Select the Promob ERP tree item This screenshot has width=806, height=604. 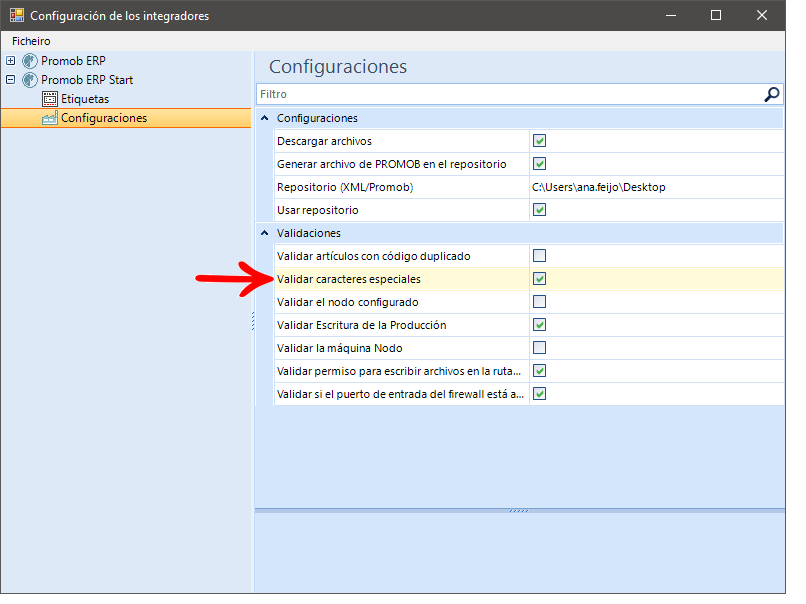73,61
